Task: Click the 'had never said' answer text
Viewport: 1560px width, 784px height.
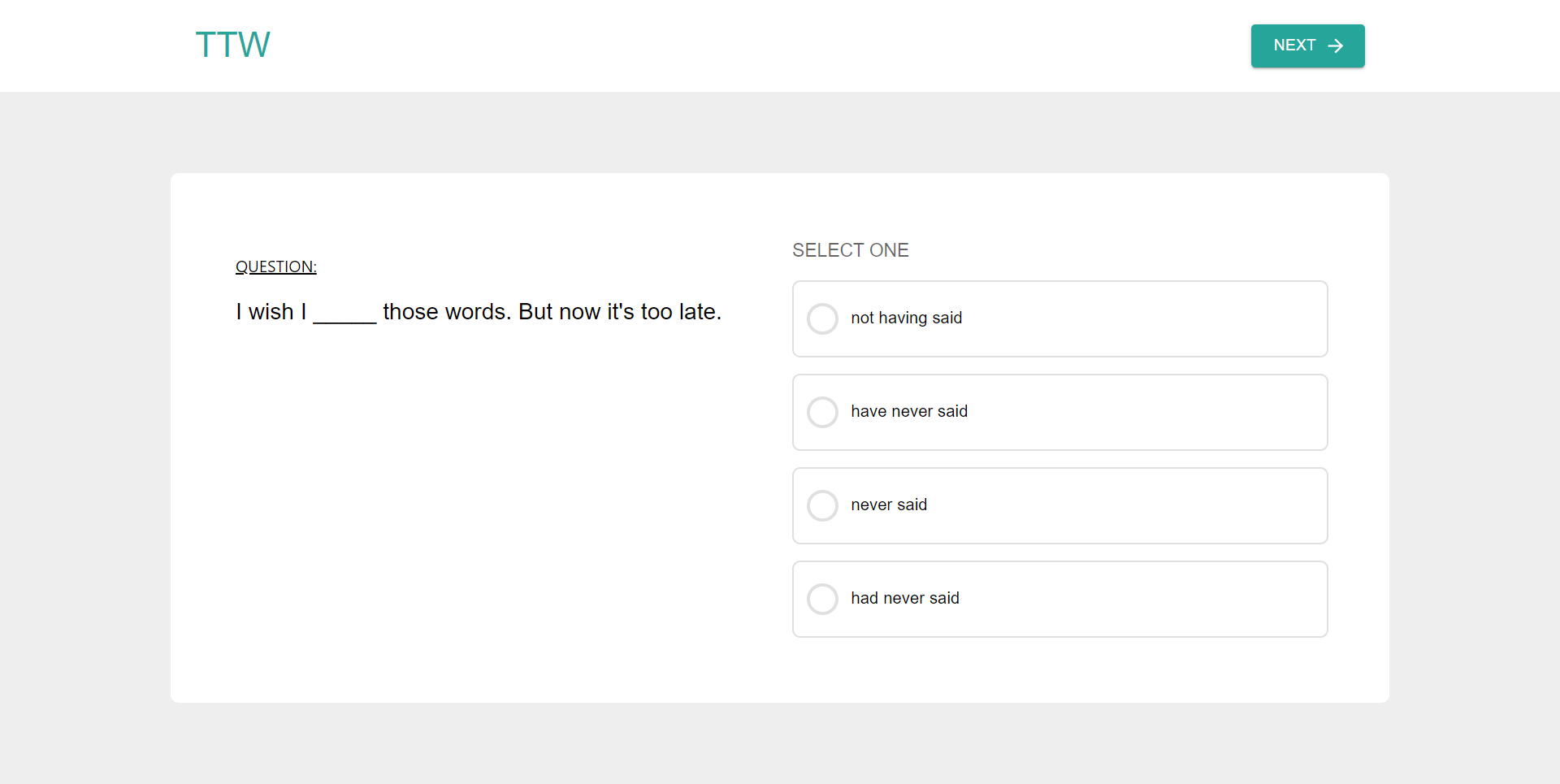Action: tap(905, 598)
